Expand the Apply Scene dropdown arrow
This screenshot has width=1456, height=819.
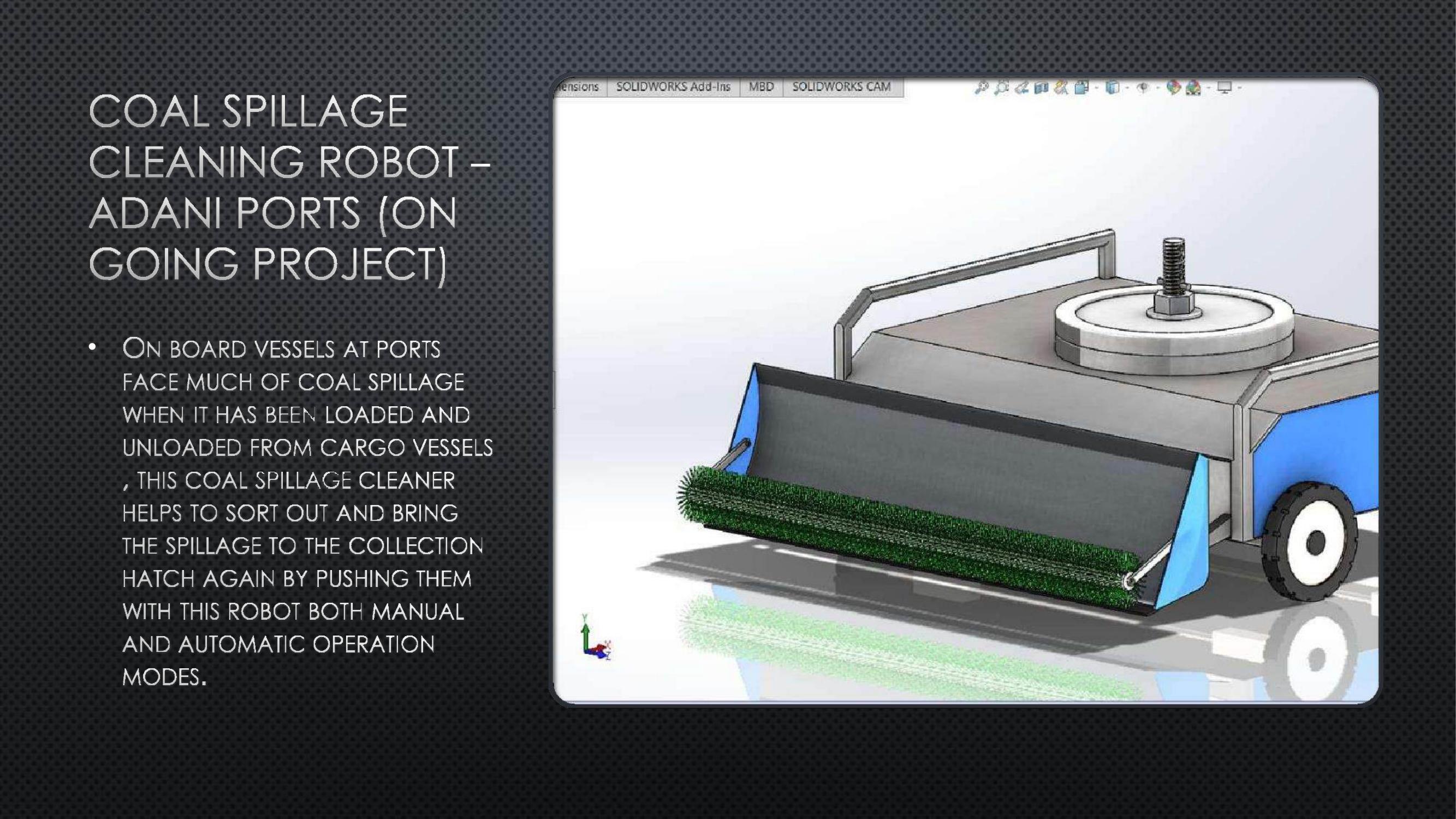1209,87
